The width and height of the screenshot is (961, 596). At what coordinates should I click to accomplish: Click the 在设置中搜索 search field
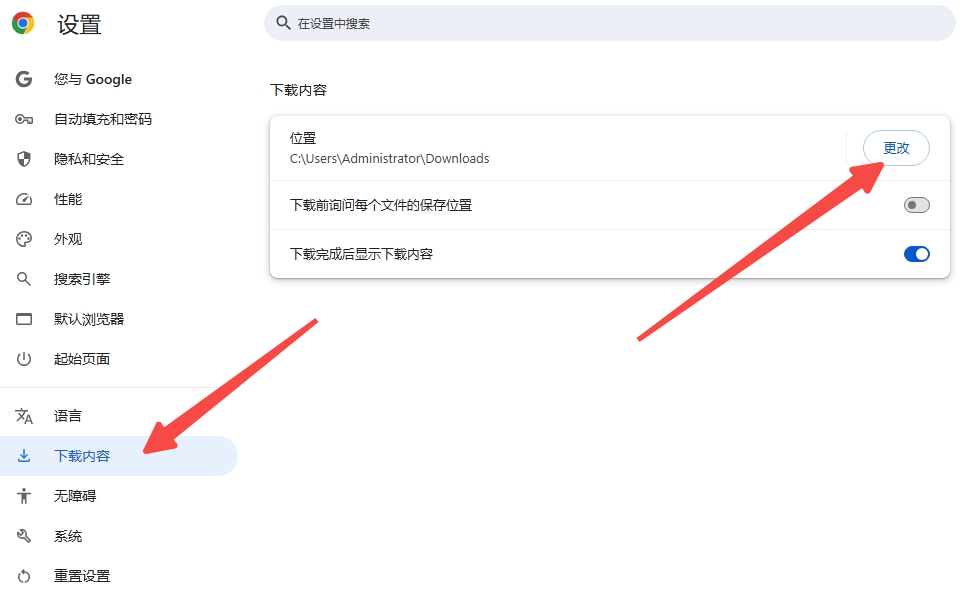pyautogui.click(x=610, y=23)
